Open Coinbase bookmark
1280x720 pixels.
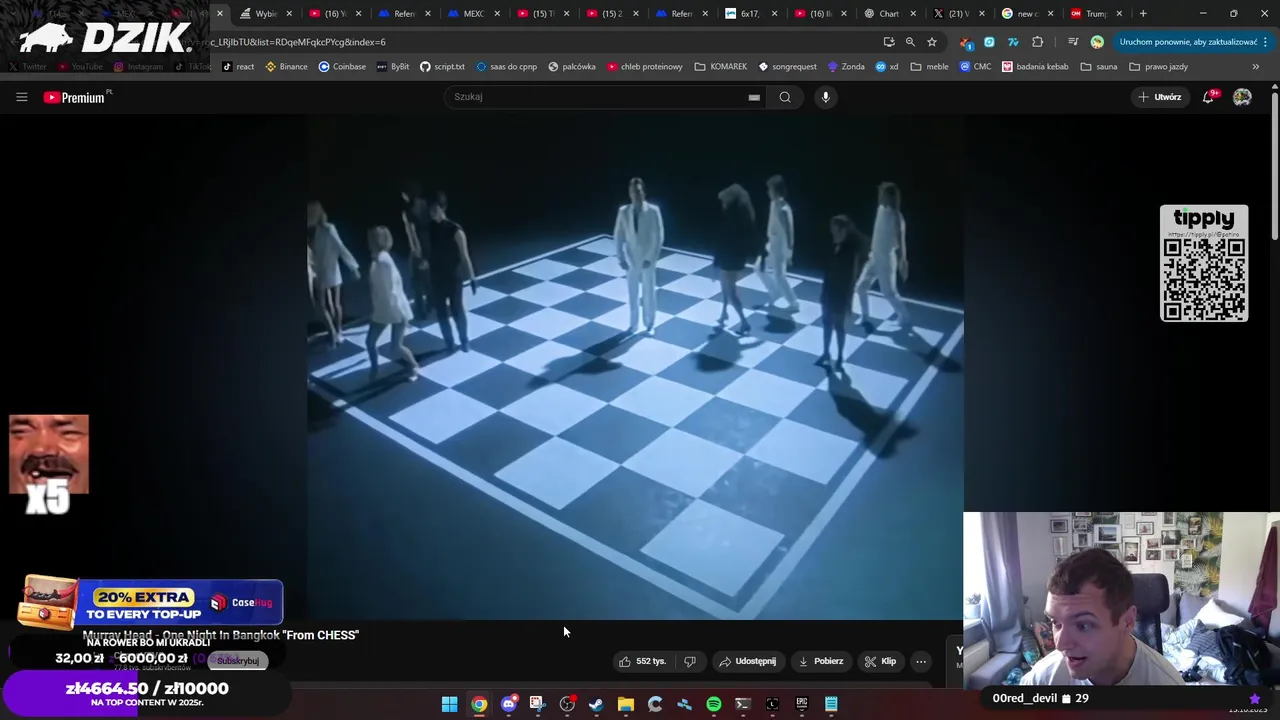coord(342,67)
